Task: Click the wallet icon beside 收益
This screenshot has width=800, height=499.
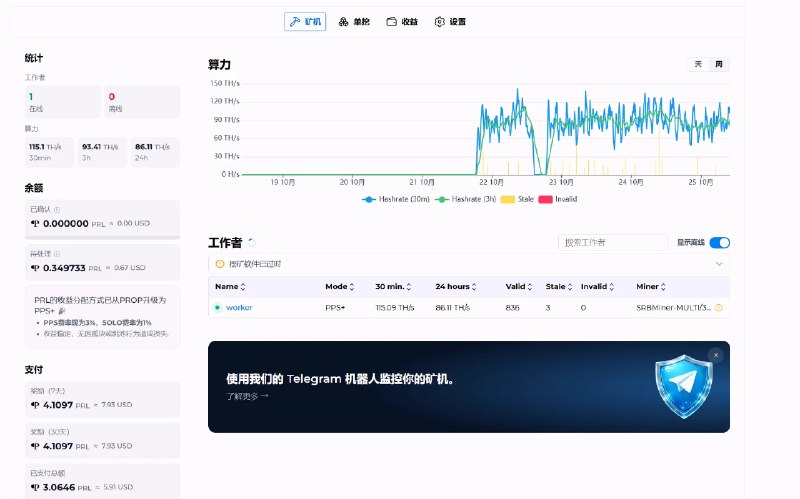Action: click(x=391, y=21)
